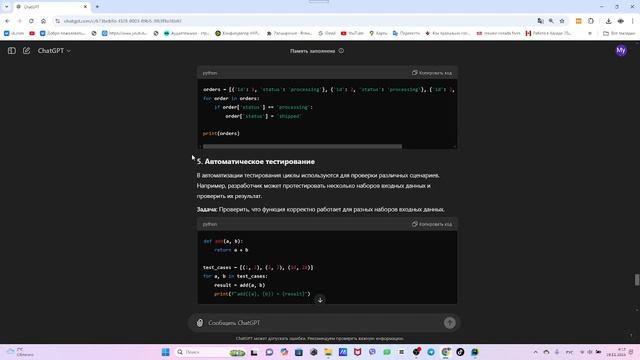Click the zoom magnifier icon in address bar
Screen dimensions: 640x360
pos(551,21)
